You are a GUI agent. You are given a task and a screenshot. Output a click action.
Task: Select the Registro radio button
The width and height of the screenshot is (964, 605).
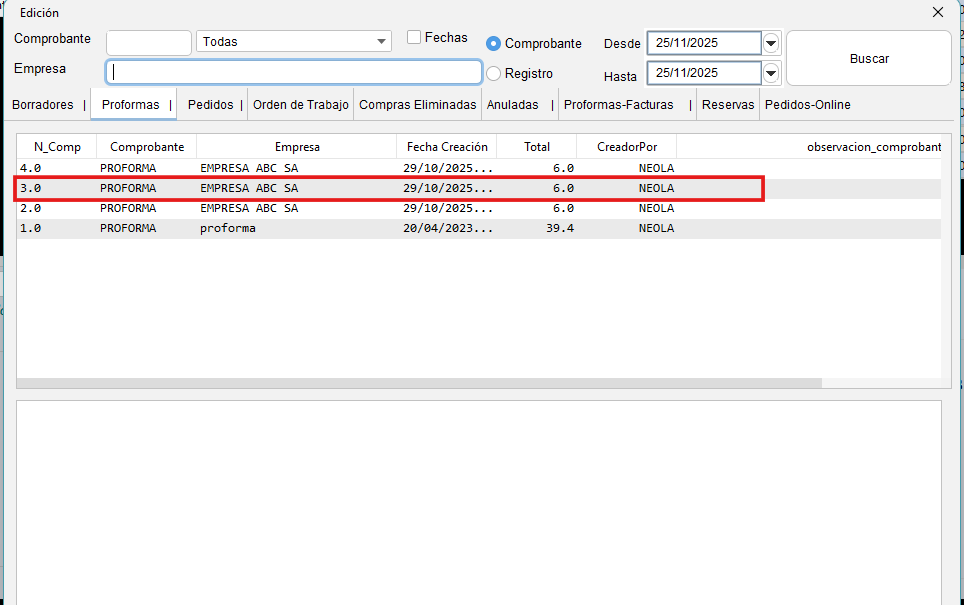point(493,73)
